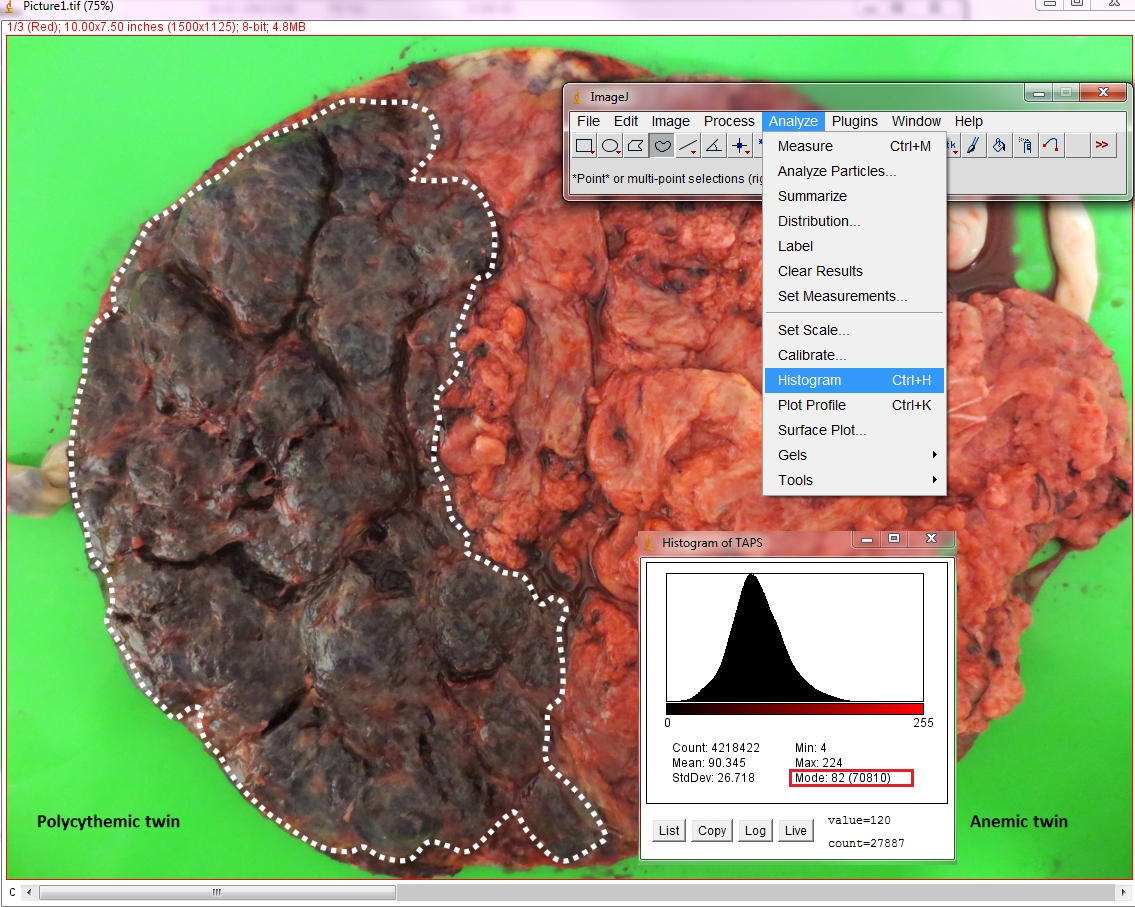Select the Spray Can tool
The image size is (1135, 907).
click(1024, 146)
